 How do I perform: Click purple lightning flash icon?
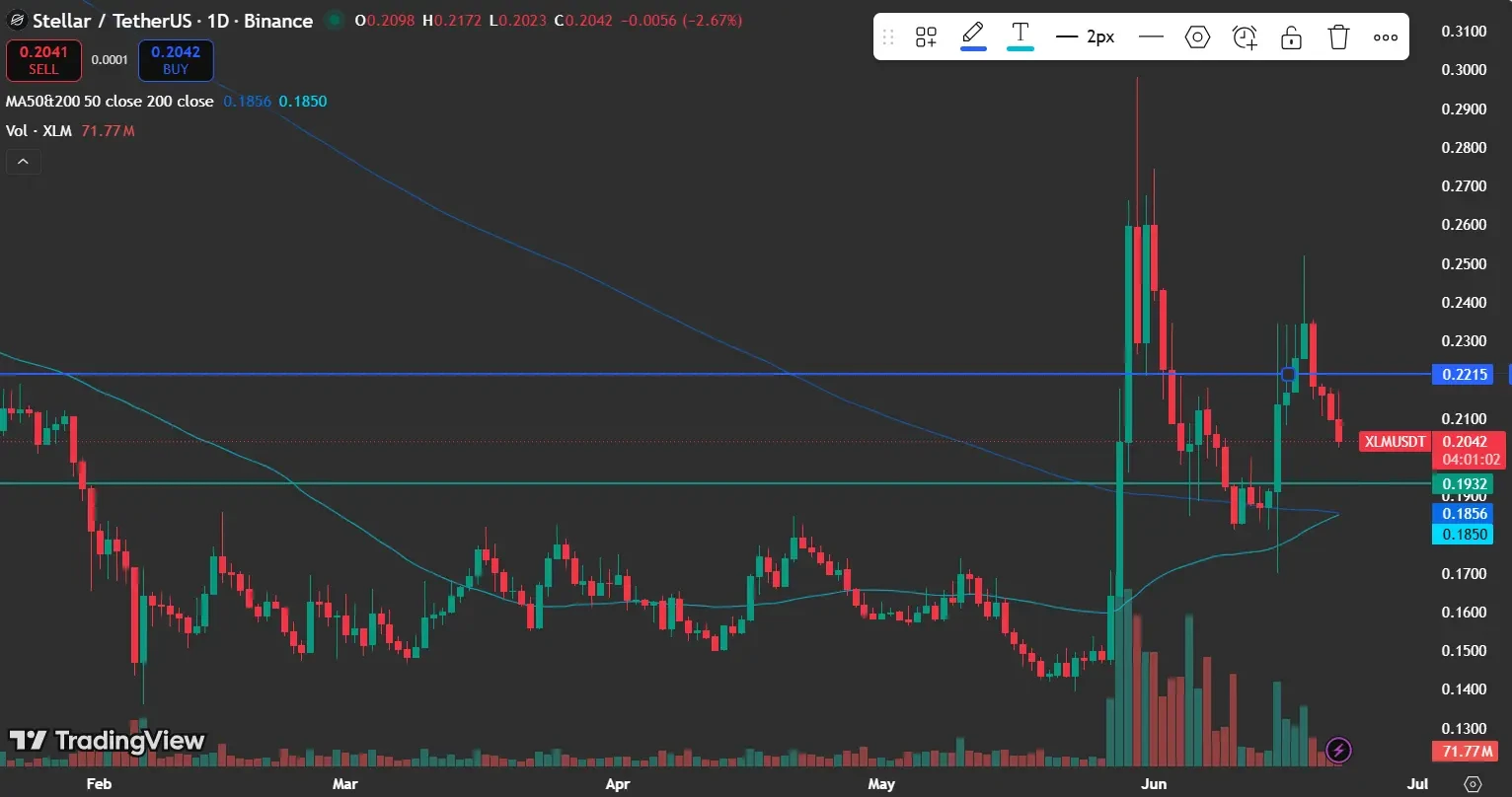(x=1338, y=751)
